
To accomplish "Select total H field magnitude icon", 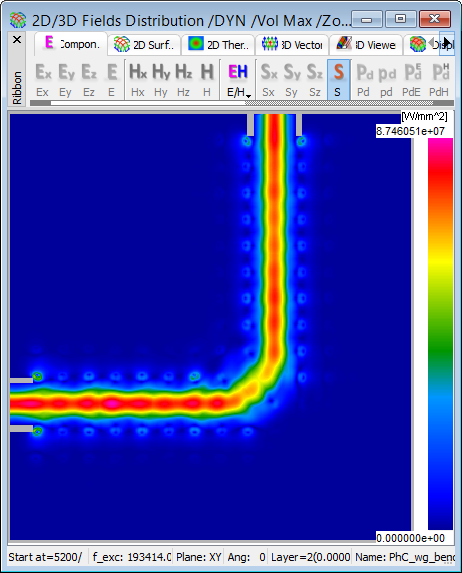I will (207, 80).
